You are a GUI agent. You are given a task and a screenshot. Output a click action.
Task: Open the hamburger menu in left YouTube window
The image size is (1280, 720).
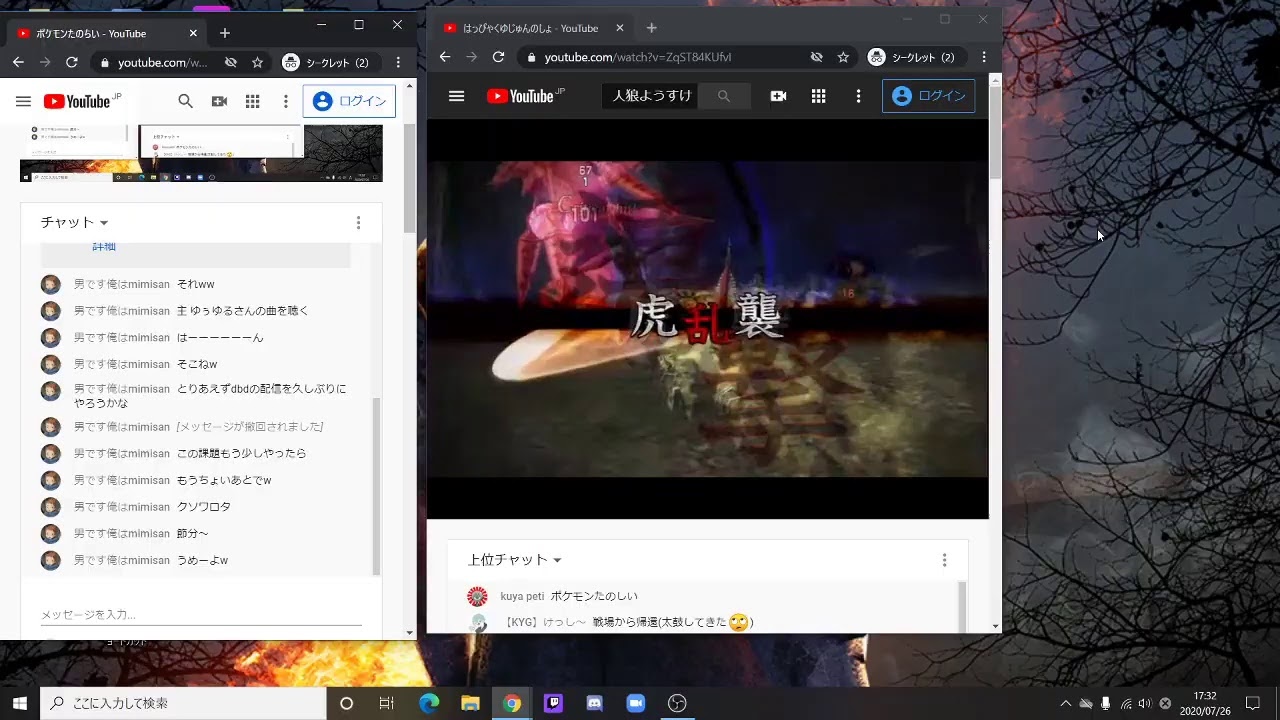pos(23,101)
